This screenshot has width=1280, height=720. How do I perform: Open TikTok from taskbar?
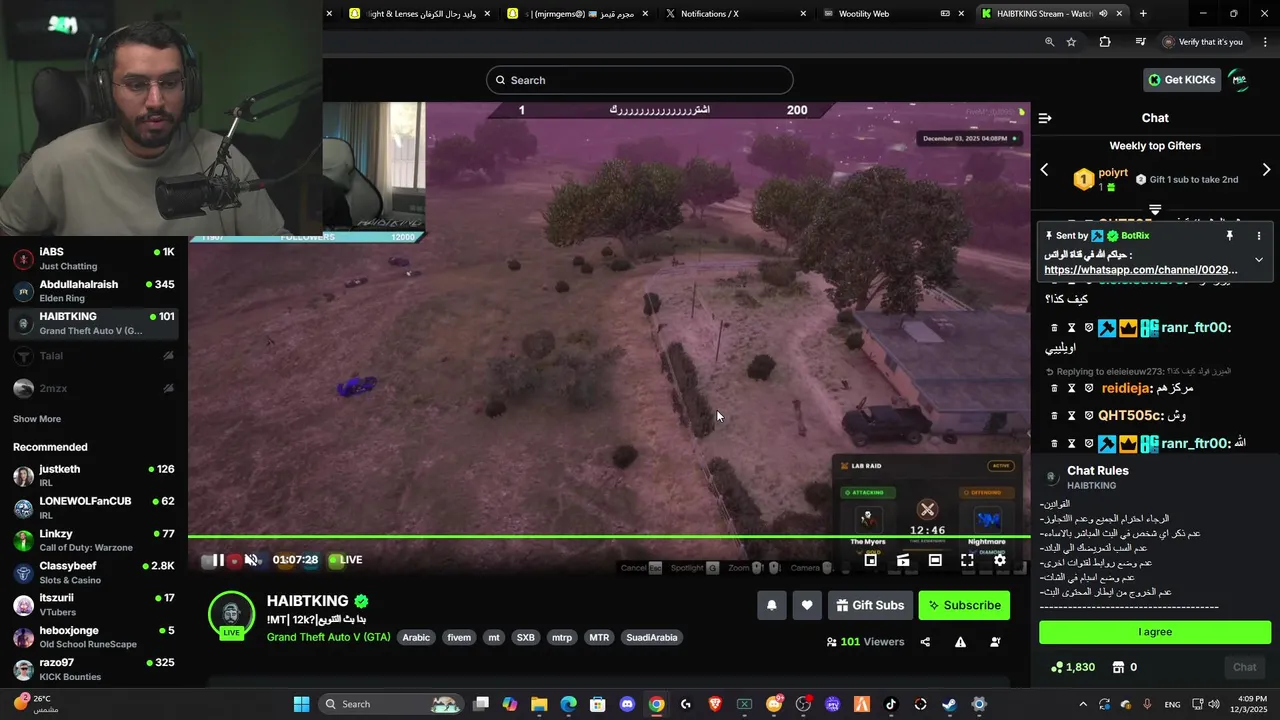891,704
